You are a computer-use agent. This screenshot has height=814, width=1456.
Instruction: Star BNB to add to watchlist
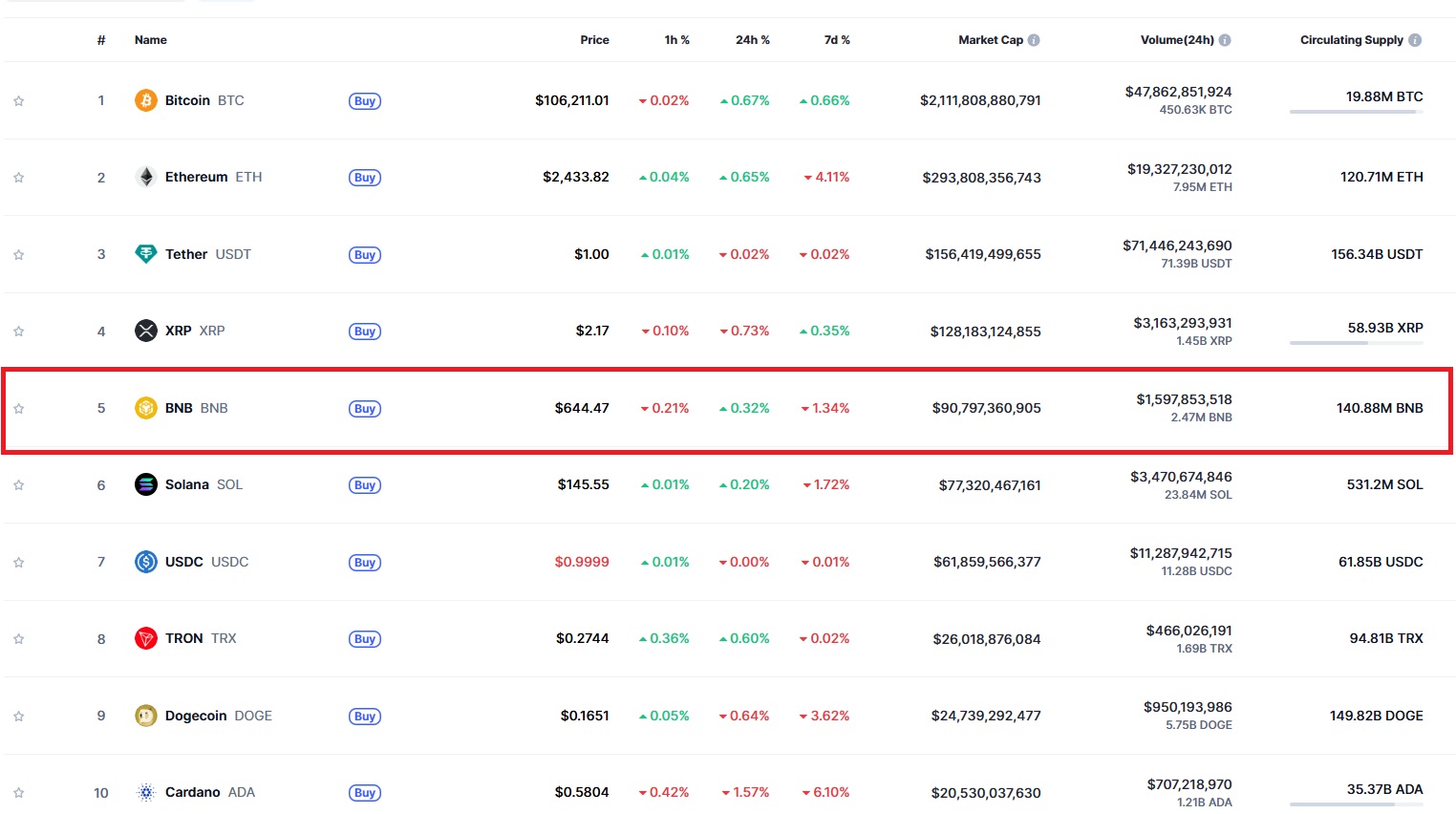[18, 408]
